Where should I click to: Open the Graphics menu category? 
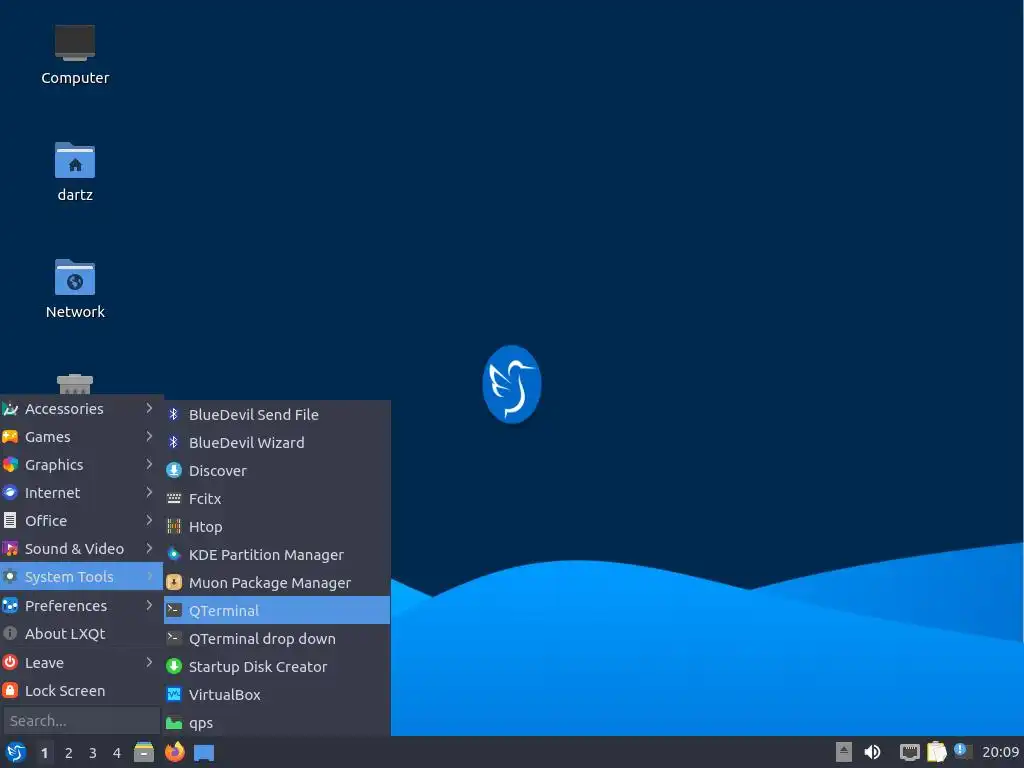[81, 465]
